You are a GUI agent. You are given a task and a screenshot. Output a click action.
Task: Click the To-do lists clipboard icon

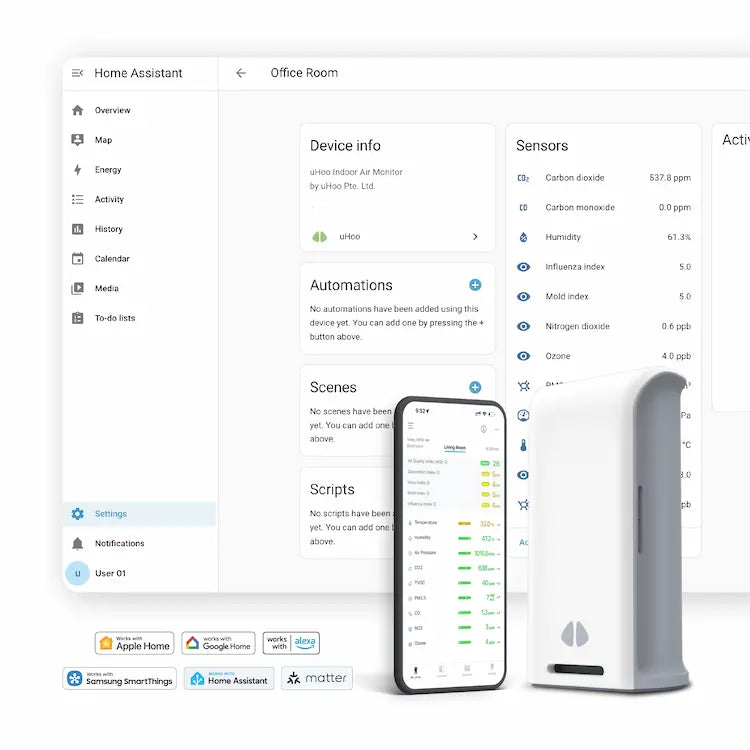(x=77, y=318)
